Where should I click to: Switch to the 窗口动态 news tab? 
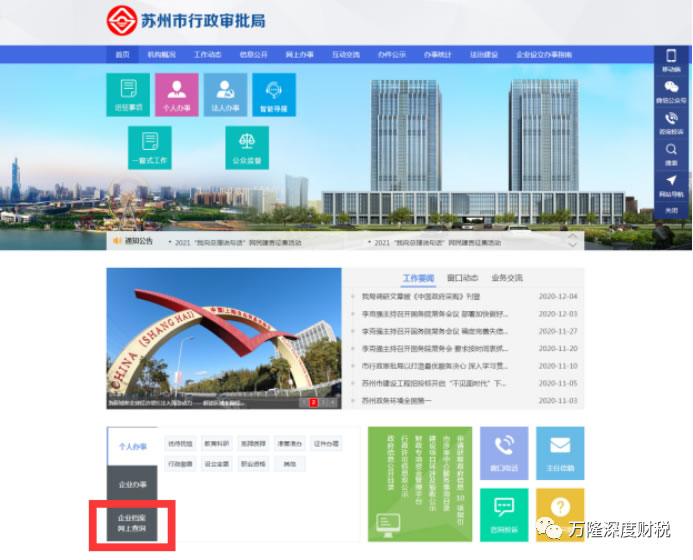click(461, 278)
